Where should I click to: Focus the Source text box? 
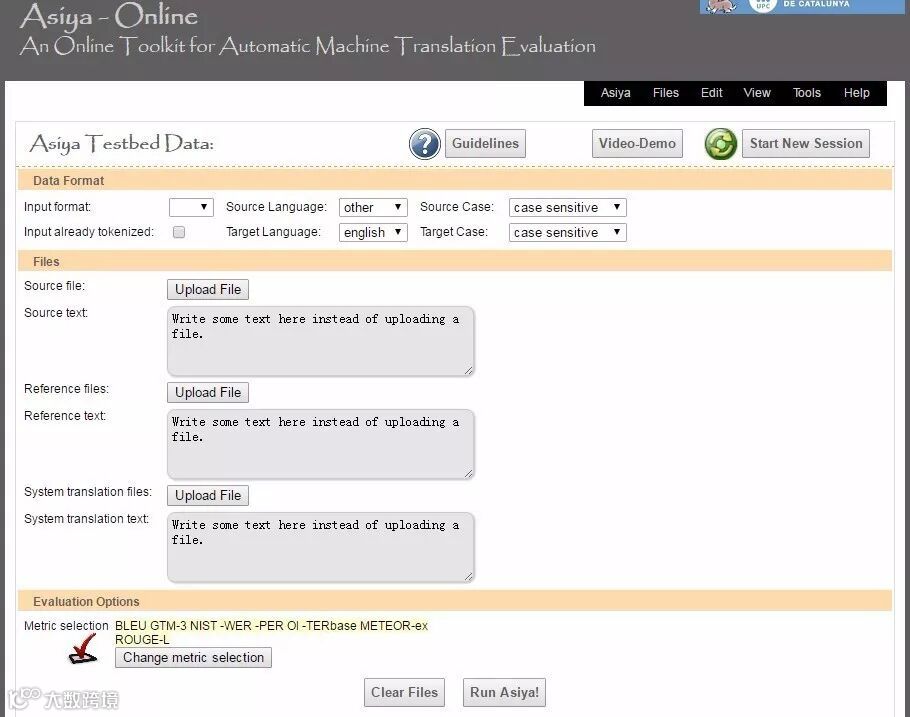pyautogui.click(x=320, y=341)
